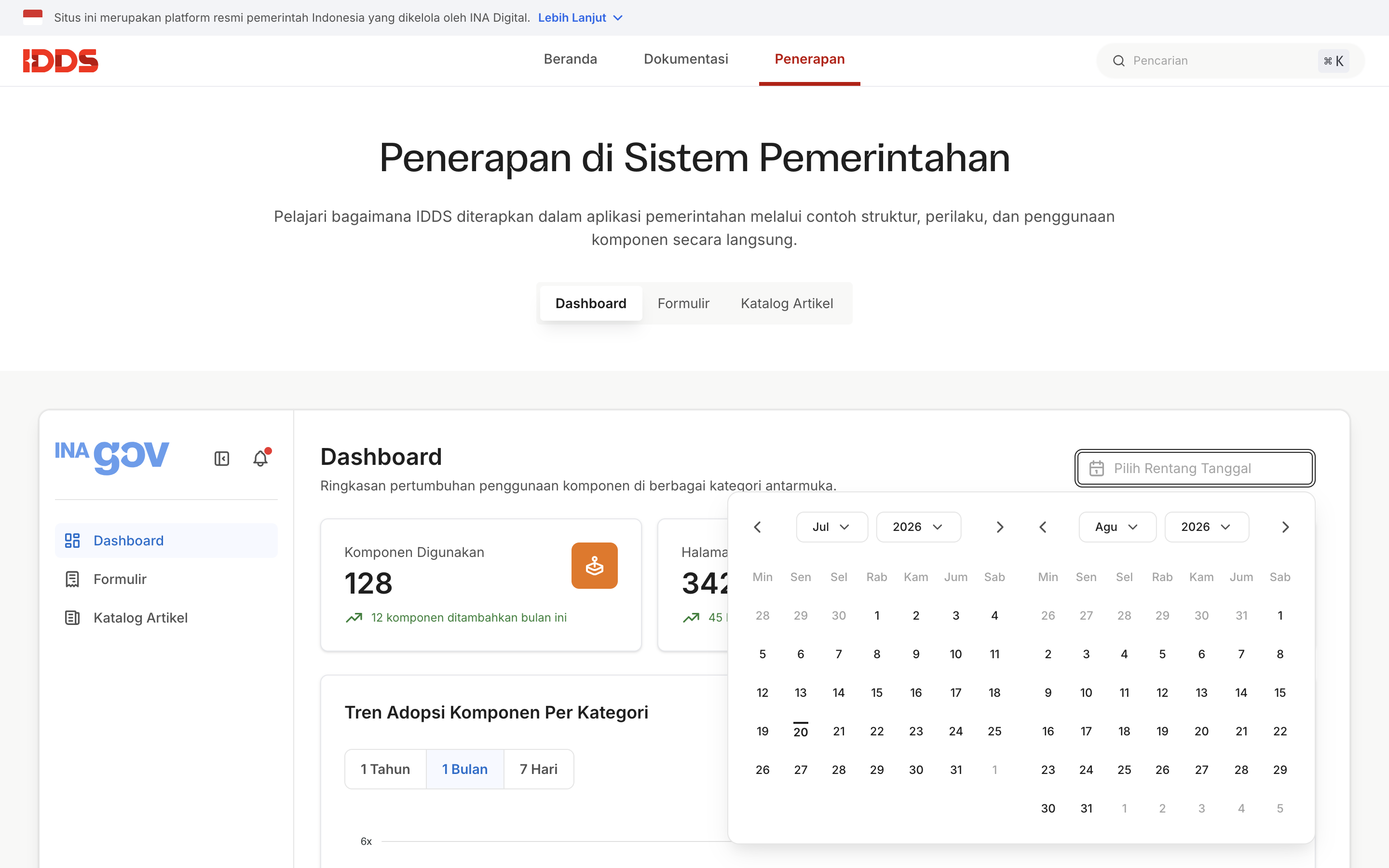This screenshot has width=1389, height=868.
Task: Open Dashboard in the sidebar
Action: (166, 541)
